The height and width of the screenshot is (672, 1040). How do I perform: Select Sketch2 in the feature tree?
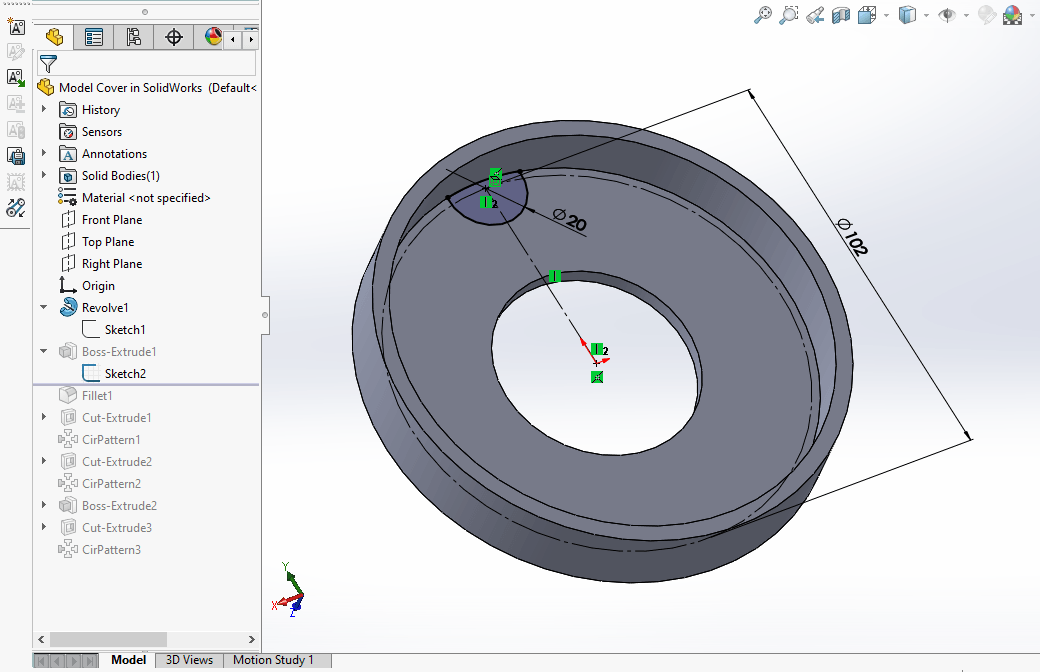125,374
